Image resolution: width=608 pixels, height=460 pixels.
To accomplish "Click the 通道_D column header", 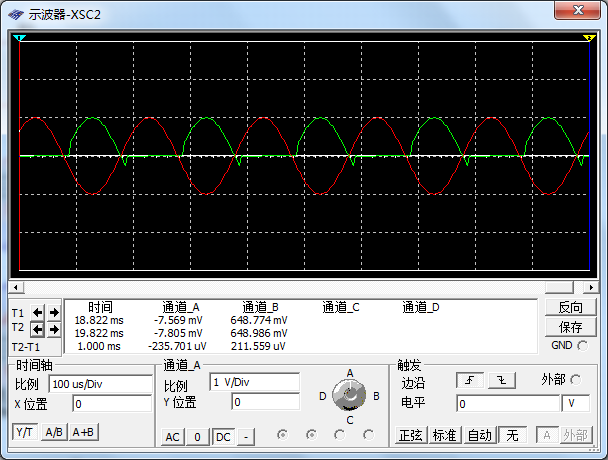I will point(421,308).
